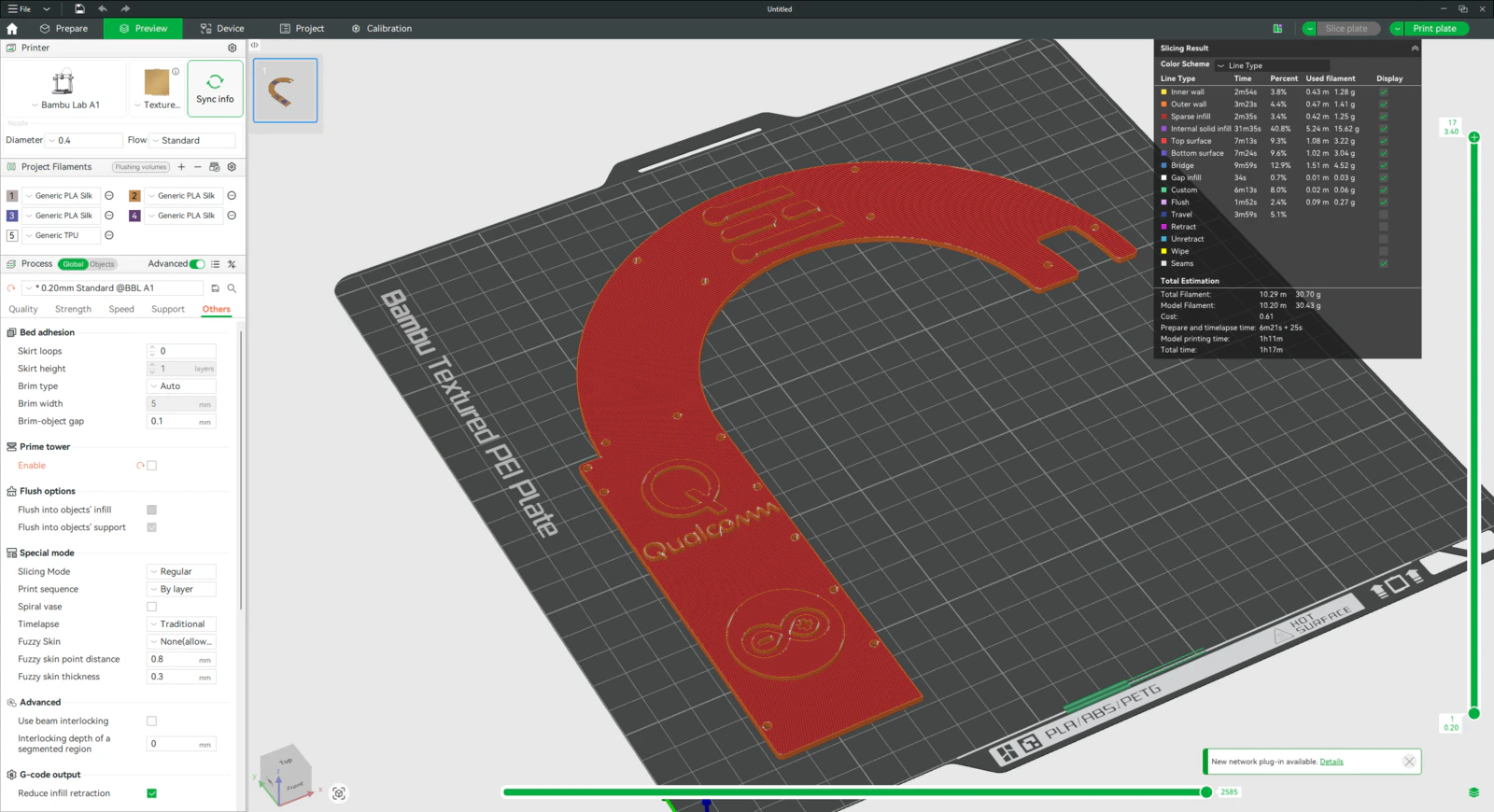Open the nozzle Diameter dropdown
The image size is (1494, 812).
coord(85,141)
